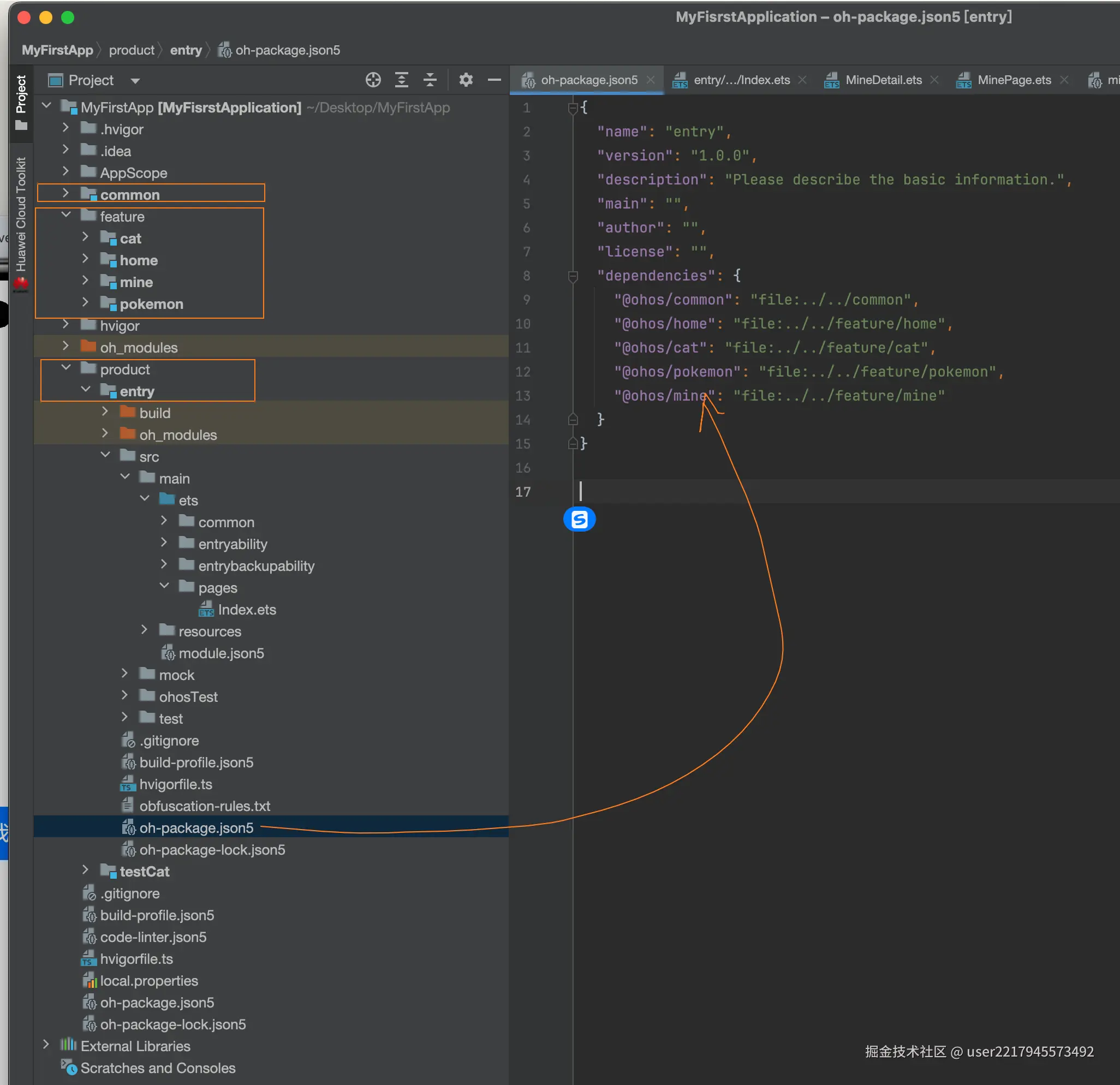Click the fold marker on dependencies line
This screenshot has height=1085, width=1120.
coord(573,277)
